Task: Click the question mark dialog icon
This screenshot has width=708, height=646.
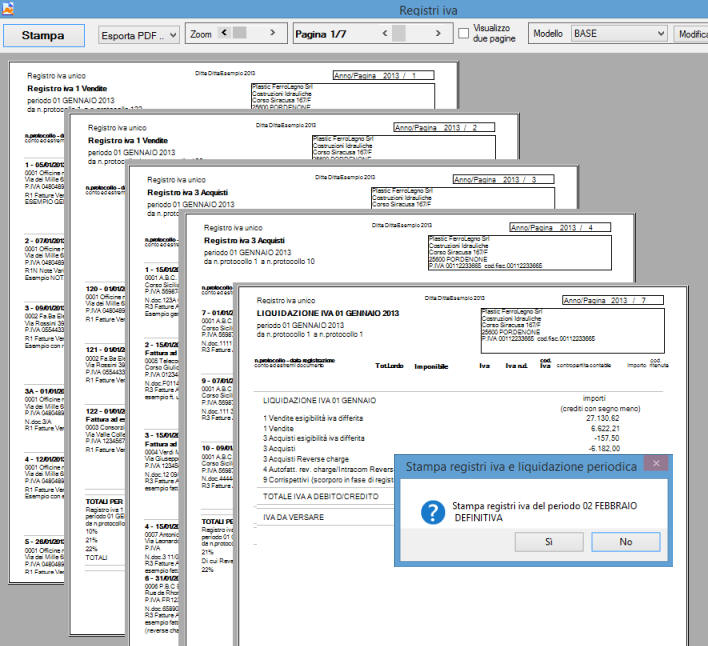Action: [x=433, y=512]
